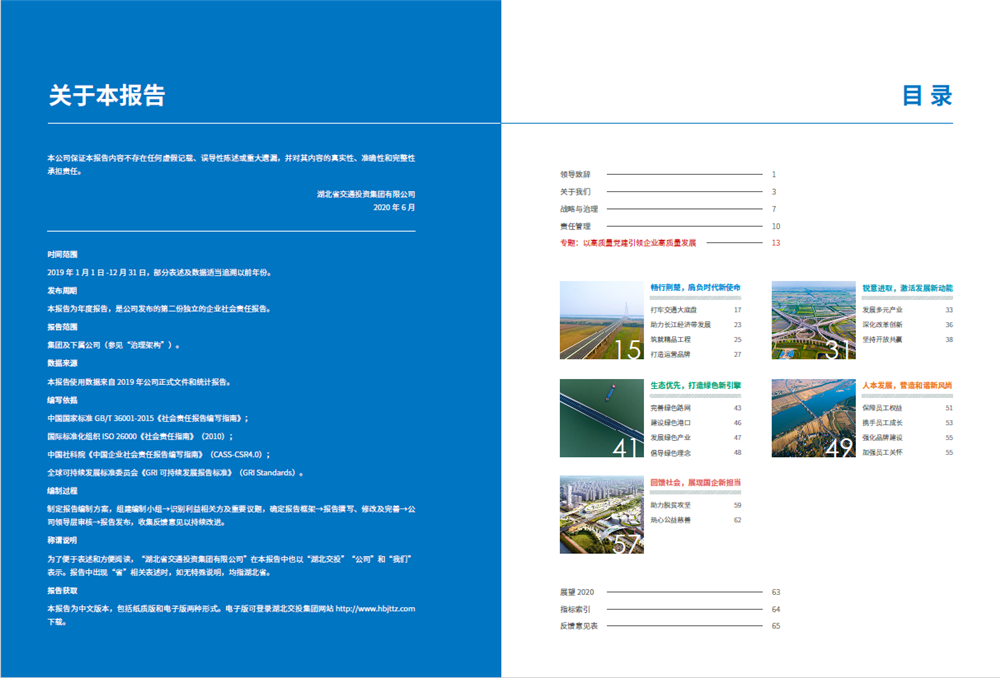Open the 指标索引 contents entry
This screenshot has height=678, width=1000.
pos(575,609)
